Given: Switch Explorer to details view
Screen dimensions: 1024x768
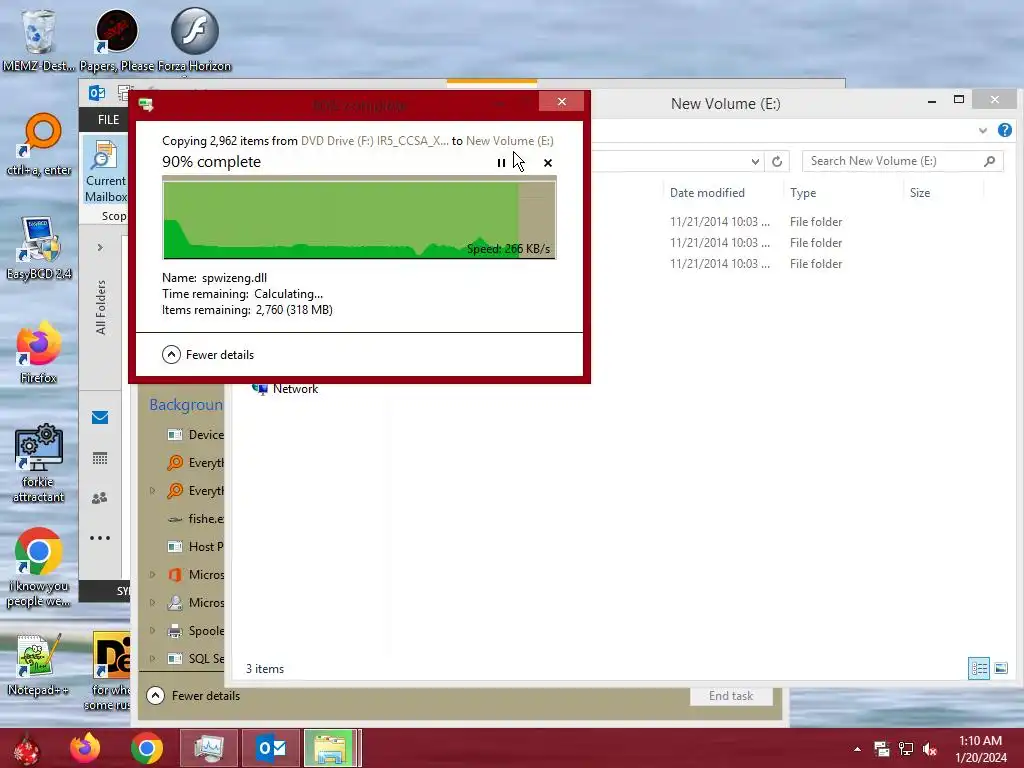Looking at the screenshot, I should [978, 668].
